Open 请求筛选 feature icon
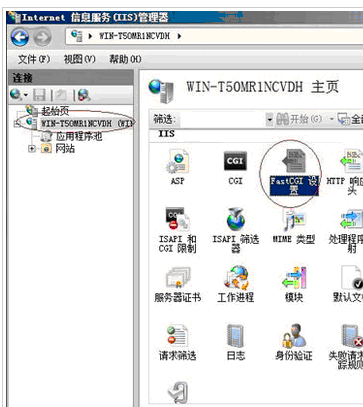The image size is (363, 407). (x=177, y=343)
